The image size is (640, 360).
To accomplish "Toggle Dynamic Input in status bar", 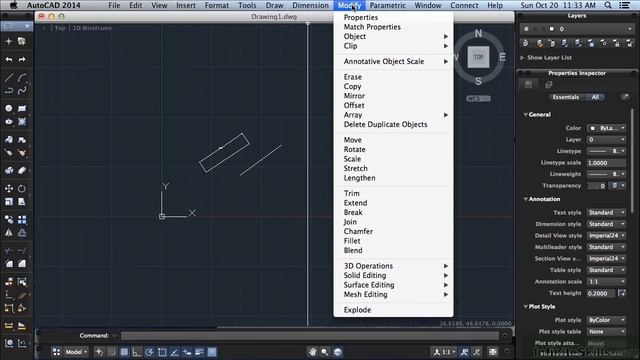I will point(187,352).
